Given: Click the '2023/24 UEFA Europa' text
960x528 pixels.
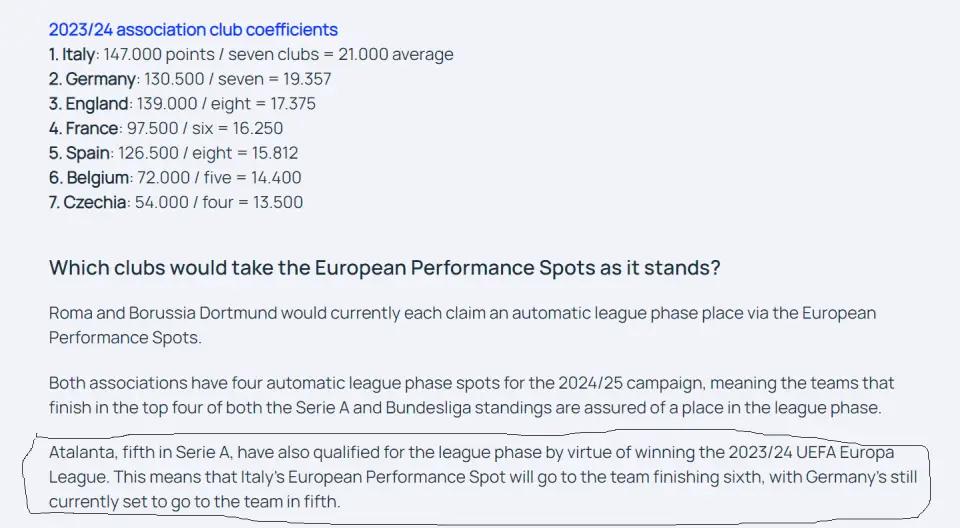Looking at the screenshot, I should point(811,453).
